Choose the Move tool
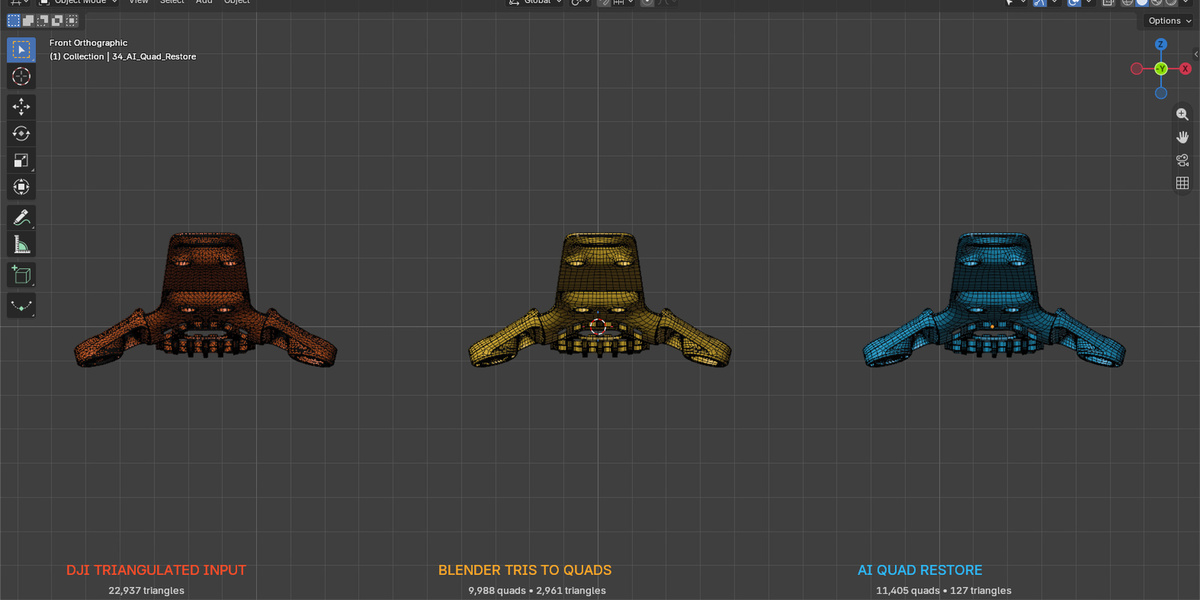Viewport: 1200px width, 600px height. [x=21, y=106]
